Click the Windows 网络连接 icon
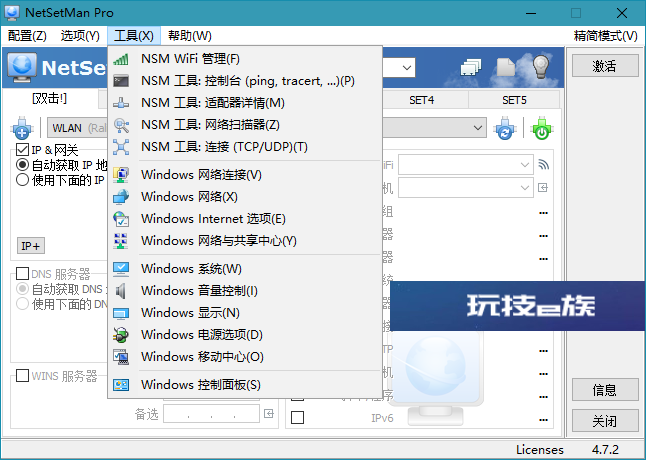646x460 pixels. (121, 175)
